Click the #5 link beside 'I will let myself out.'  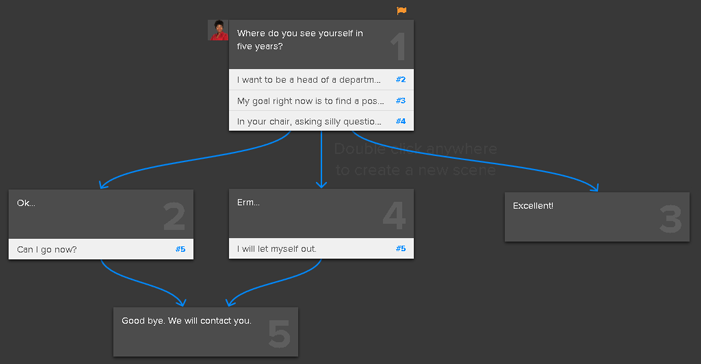coord(401,248)
